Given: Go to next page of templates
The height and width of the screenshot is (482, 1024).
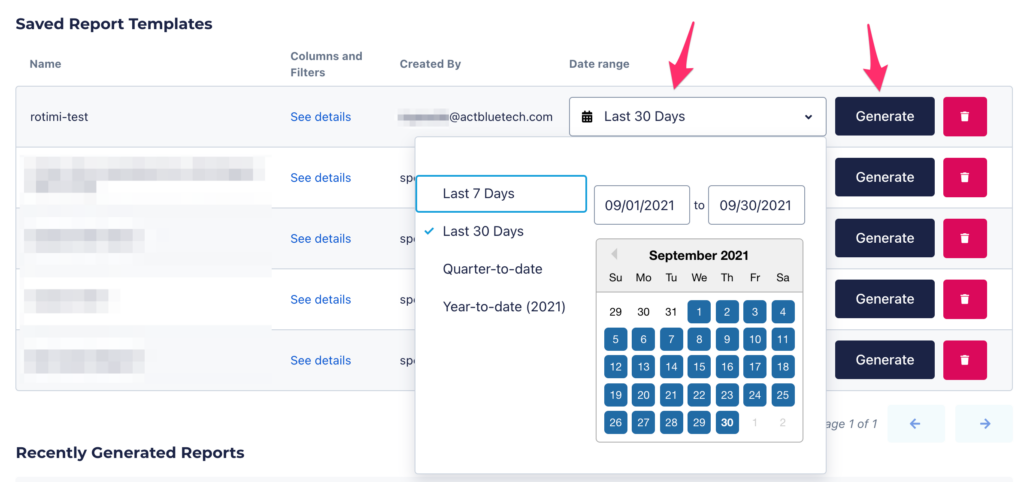Looking at the screenshot, I should (x=984, y=424).
